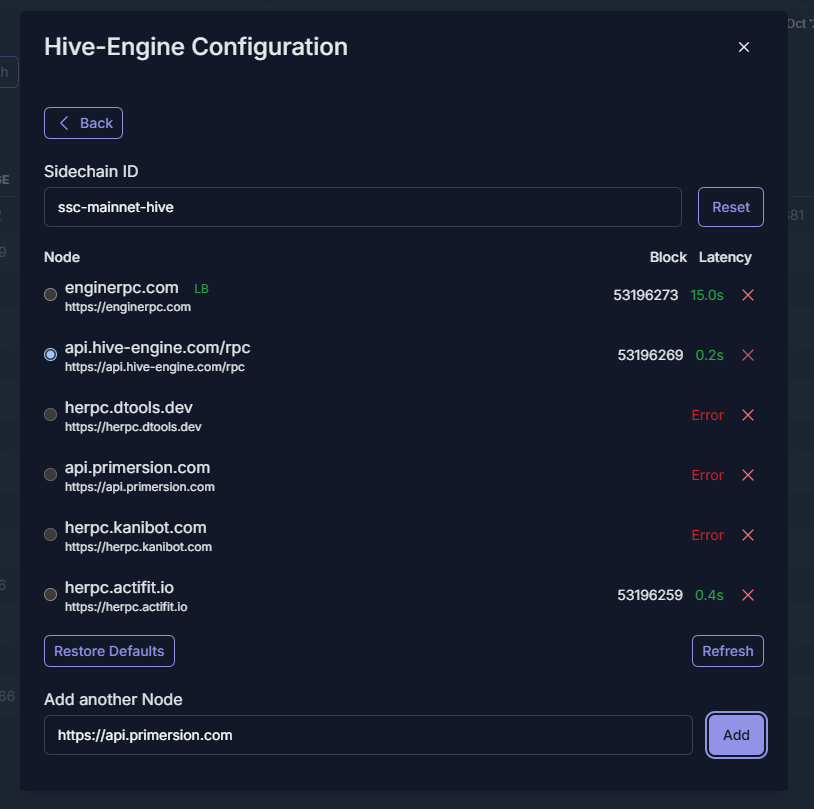The height and width of the screenshot is (809, 814).
Task: Close the Hive-Engine Configuration dialog
Action: [x=743, y=47]
